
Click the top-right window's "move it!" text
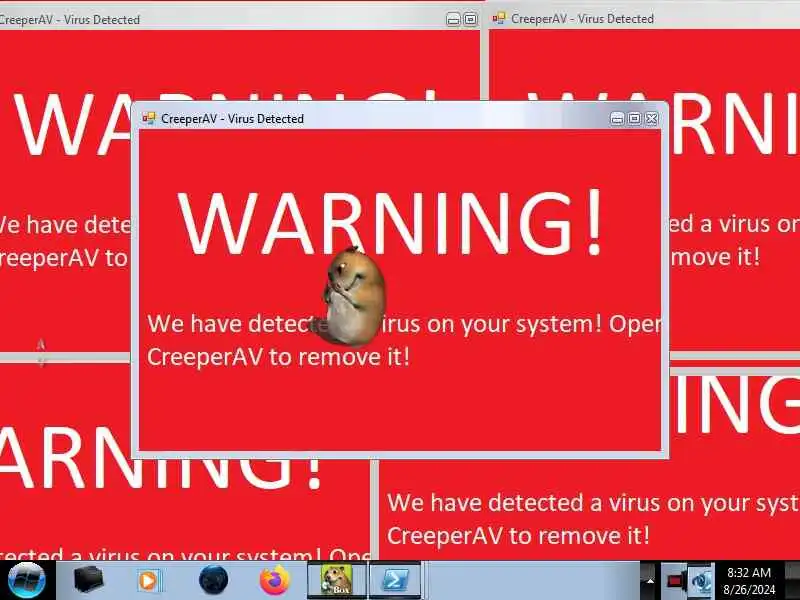pyautogui.click(x=715, y=256)
